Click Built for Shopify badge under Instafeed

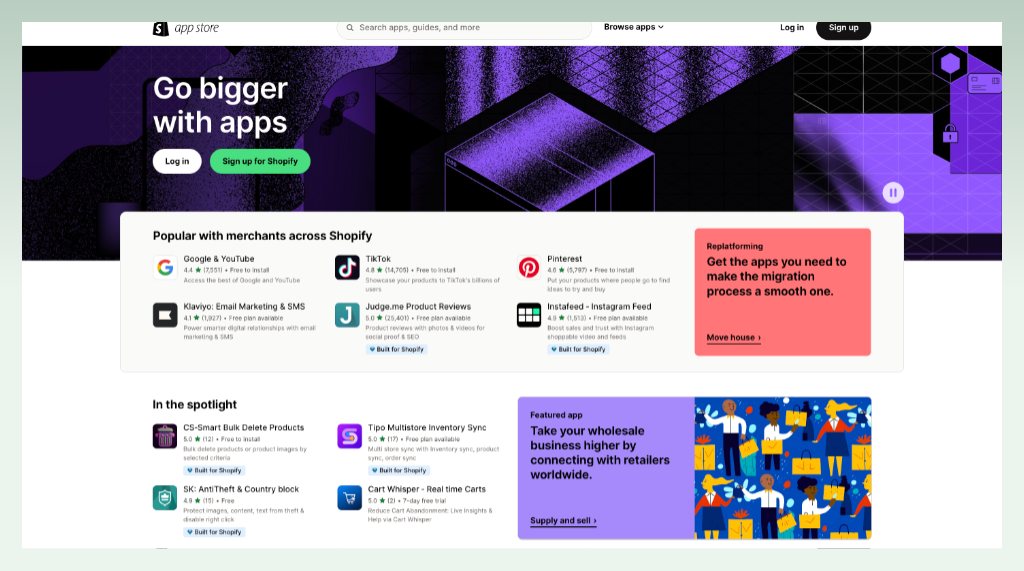578,350
